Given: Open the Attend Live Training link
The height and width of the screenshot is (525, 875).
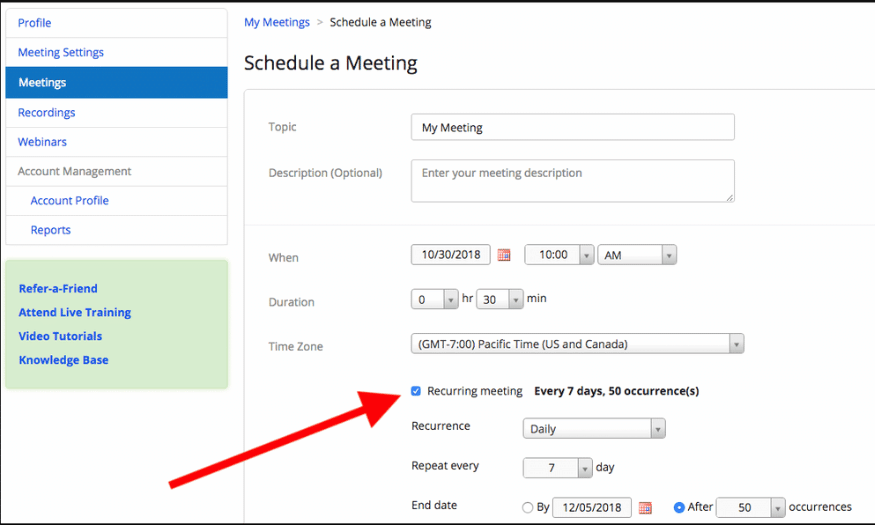Looking at the screenshot, I should click(75, 312).
